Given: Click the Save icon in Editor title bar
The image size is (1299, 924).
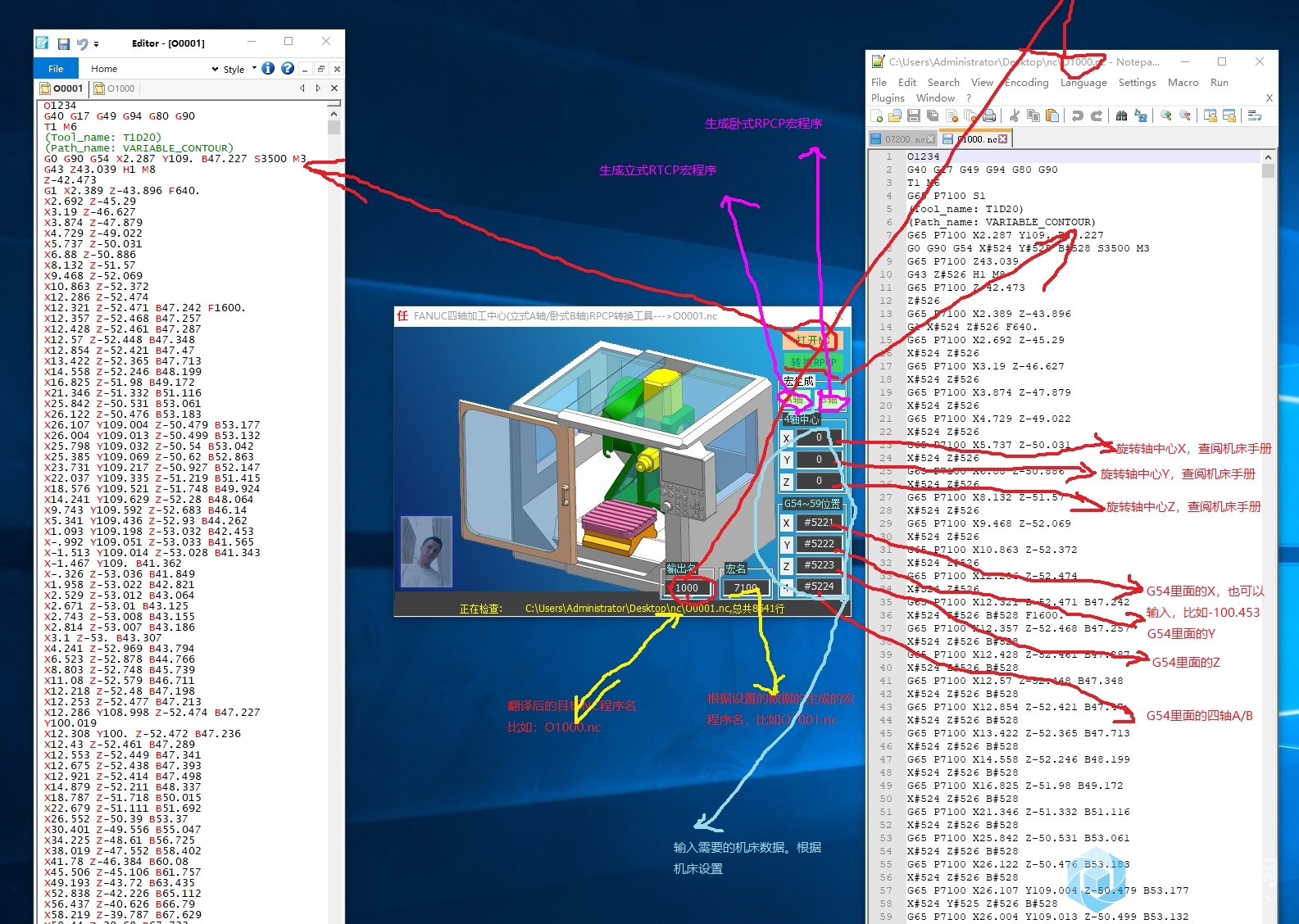Looking at the screenshot, I should click(x=63, y=43).
